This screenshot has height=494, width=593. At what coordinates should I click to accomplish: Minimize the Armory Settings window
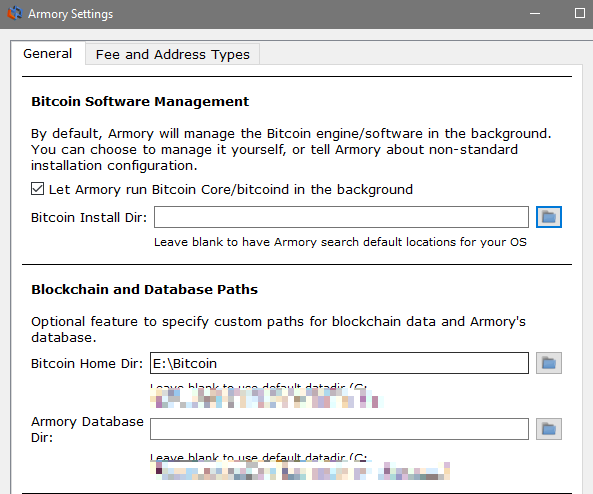click(535, 14)
